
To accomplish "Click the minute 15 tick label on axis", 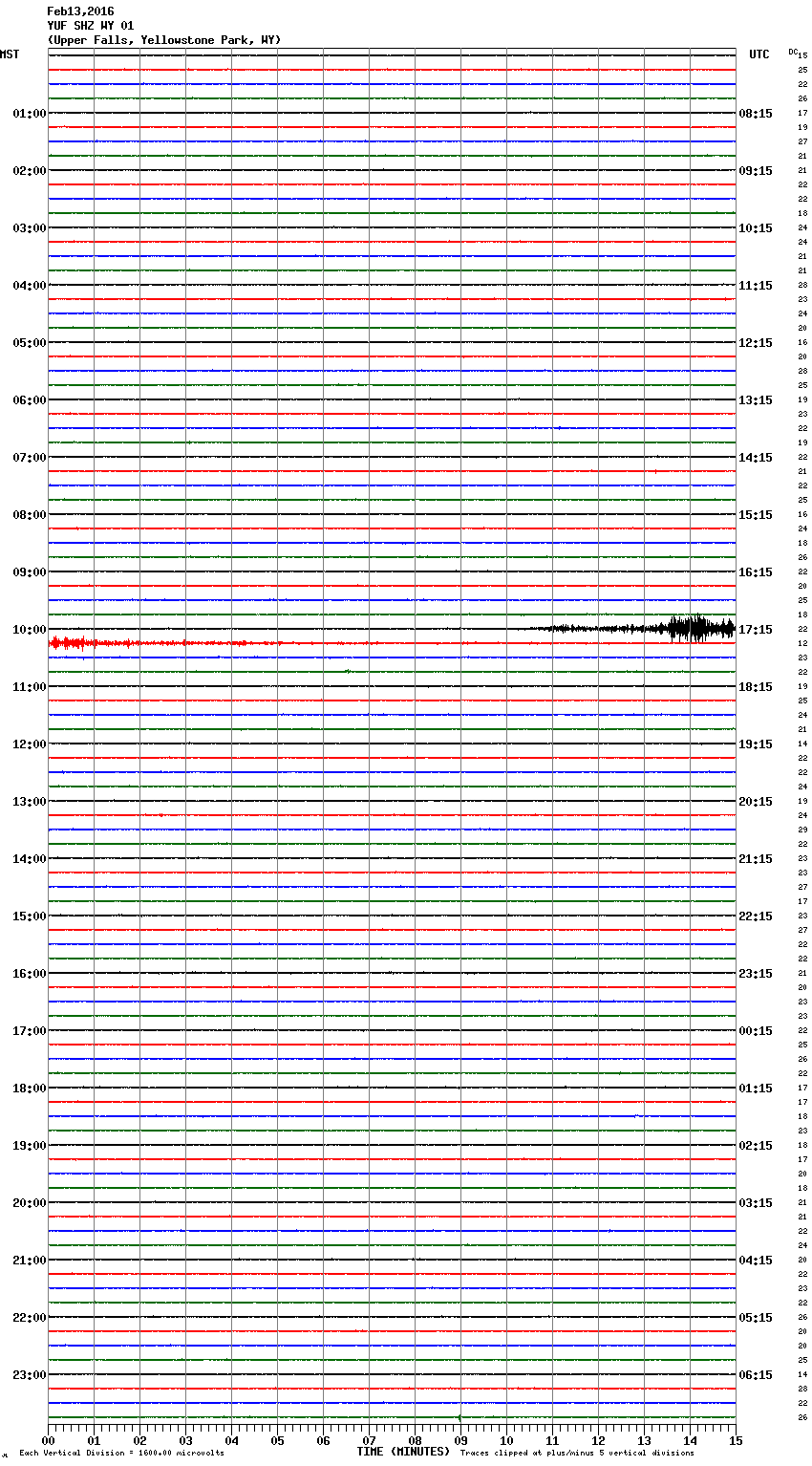I will click(736, 1440).
